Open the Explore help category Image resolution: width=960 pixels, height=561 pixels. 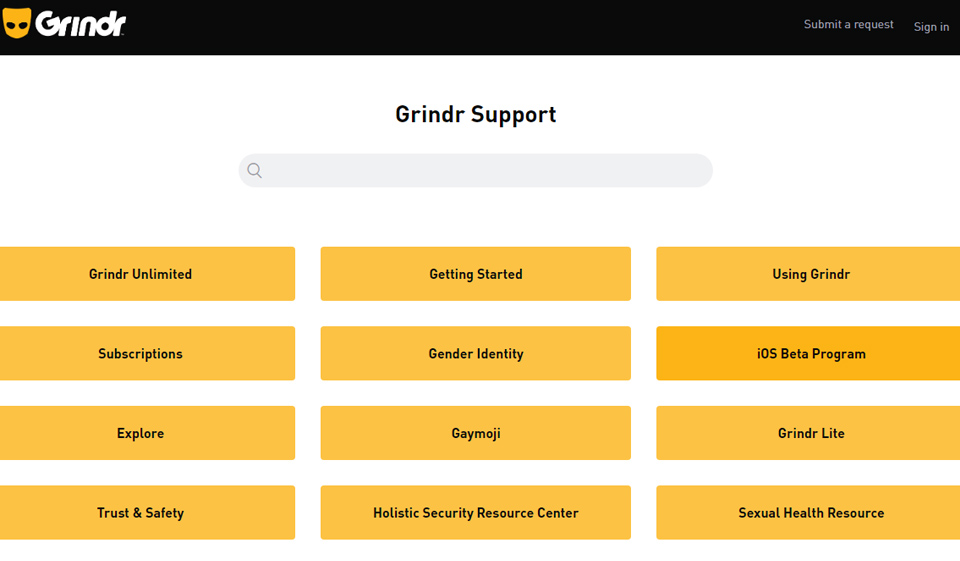141,433
